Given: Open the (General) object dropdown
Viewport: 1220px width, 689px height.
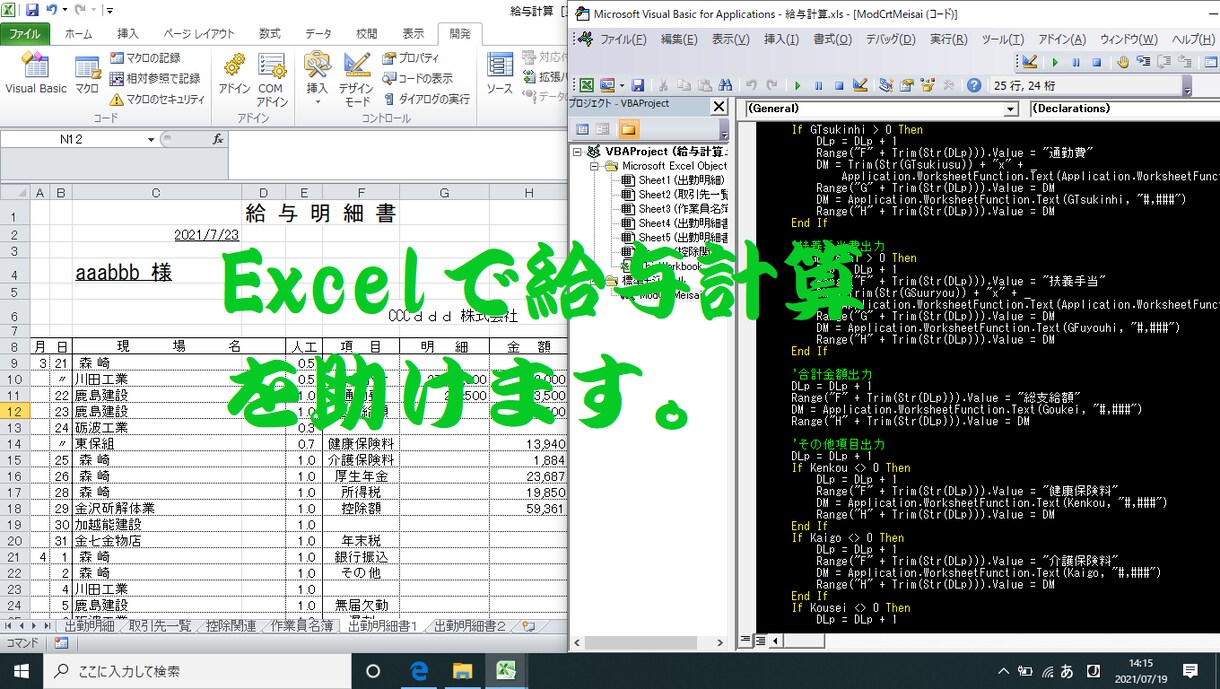Looking at the screenshot, I should (x=1011, y=108).
